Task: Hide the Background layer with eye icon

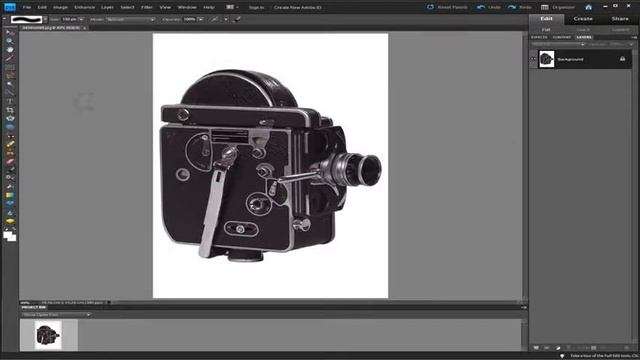Action: tap(533, 59)
